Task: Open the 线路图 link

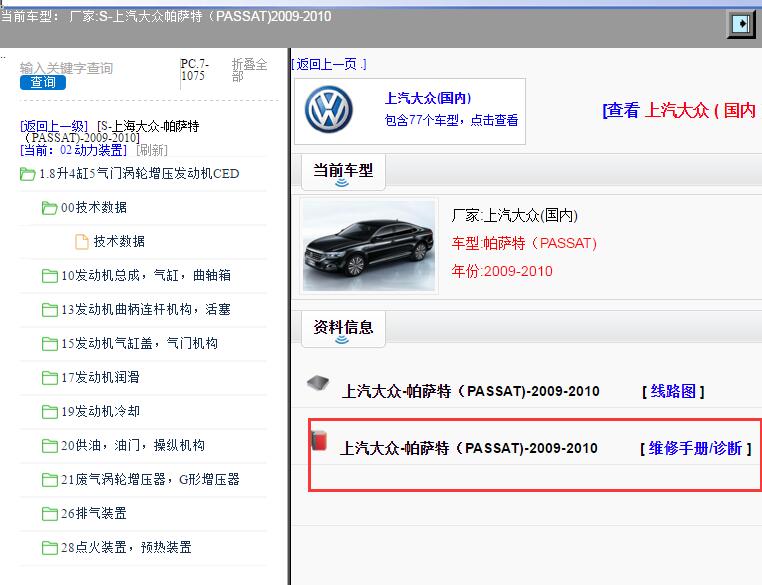Action: tap(673, 391)
